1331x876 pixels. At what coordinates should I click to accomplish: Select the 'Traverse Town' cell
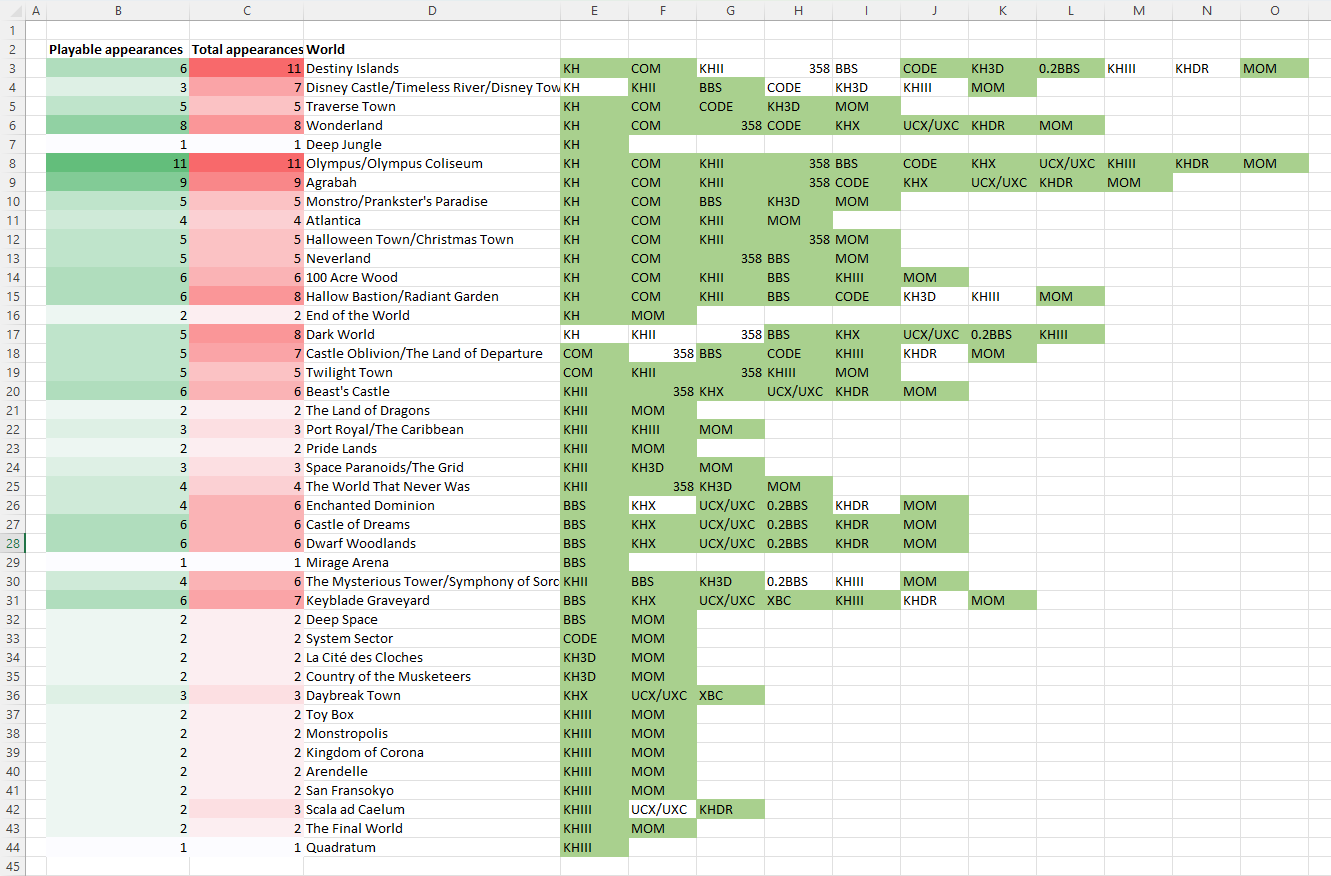(x=432, y=106)
